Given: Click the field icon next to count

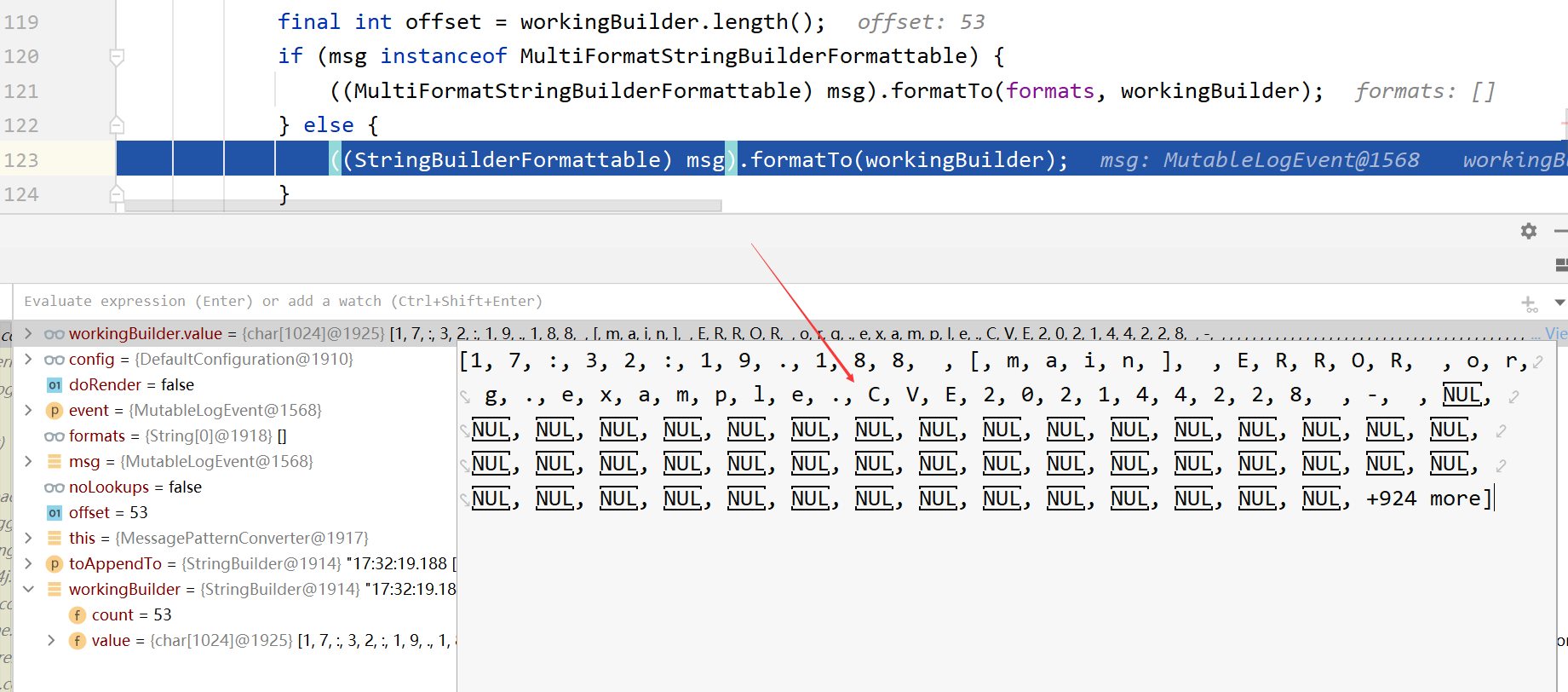Looking at the screenshot, I should pyautogui.click(x=78, y=615).
